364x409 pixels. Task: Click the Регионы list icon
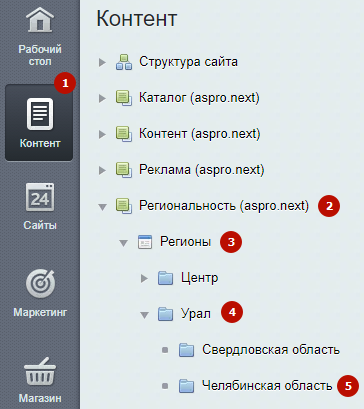coord(145,242)
